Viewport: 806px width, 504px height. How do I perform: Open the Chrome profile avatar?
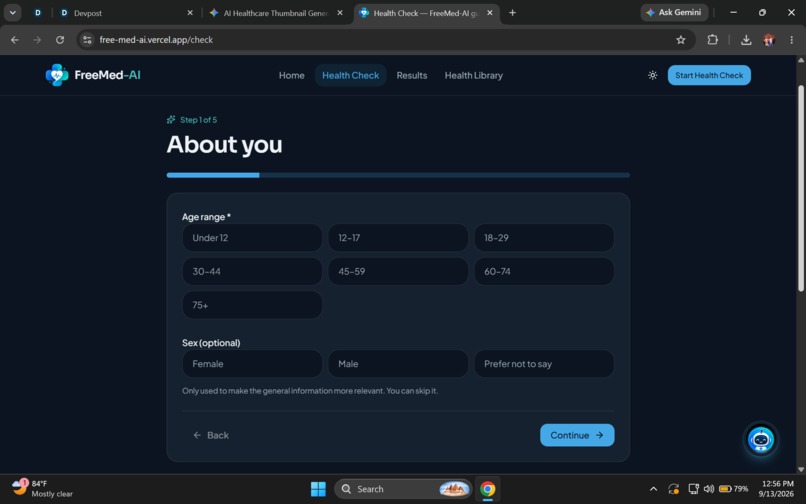[x=769, y=40]
